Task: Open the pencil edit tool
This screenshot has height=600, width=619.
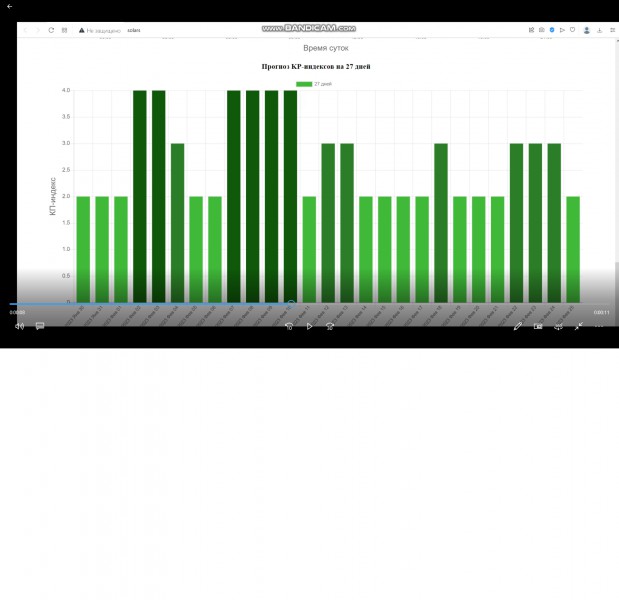Action: pyautogui.click(x=518, y=326)
